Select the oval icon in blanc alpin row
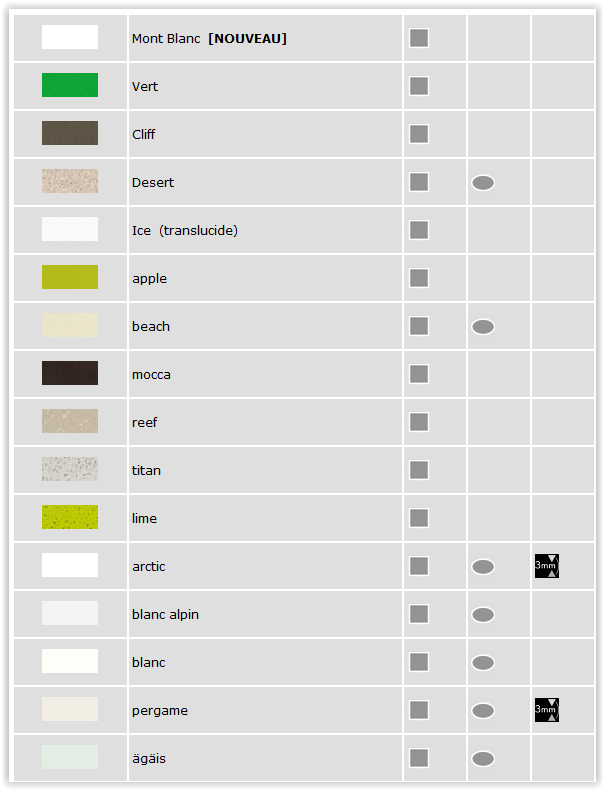This screenshot has width=604, height=790. pyautogui.click(x=483, y=615)
